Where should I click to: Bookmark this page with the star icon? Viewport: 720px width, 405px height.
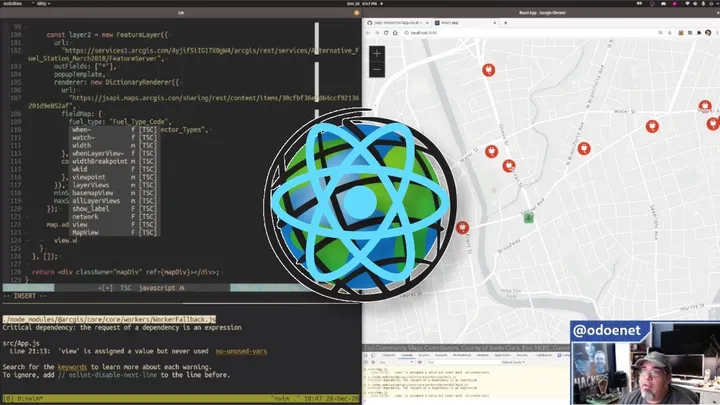tap(669, 33)
